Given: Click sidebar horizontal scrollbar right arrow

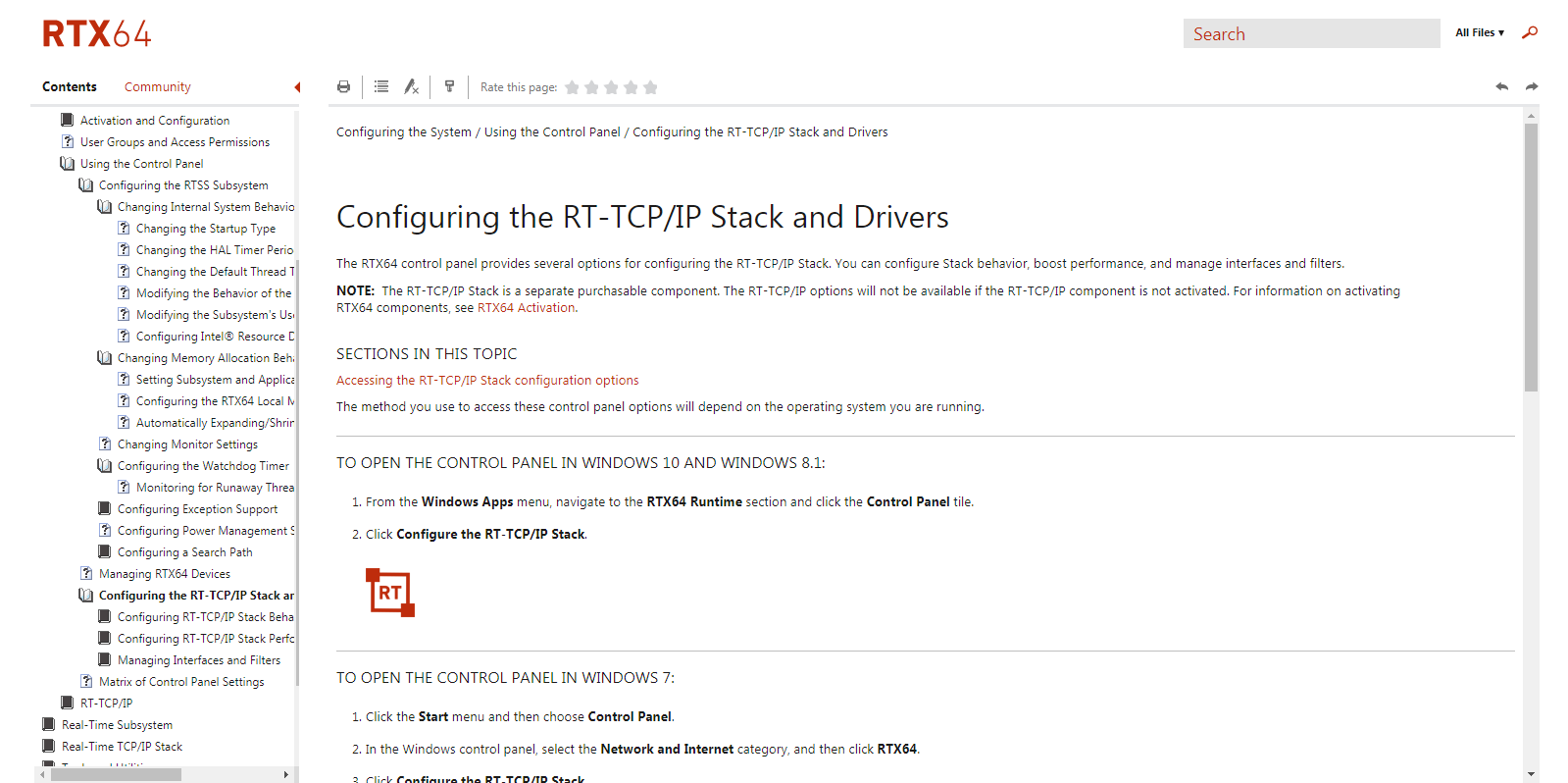Looking at the screenshot, I should (285, 774).
